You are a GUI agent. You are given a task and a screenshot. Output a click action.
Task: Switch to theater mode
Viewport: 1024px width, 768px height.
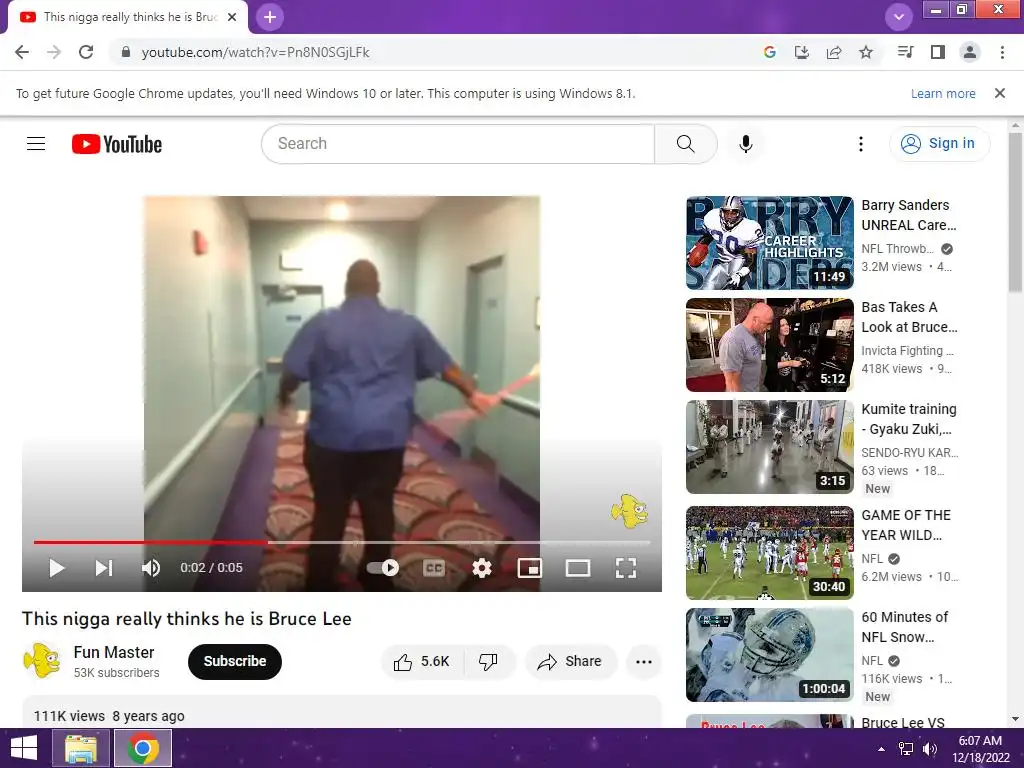pyautogui.click(x=578, y=568)
